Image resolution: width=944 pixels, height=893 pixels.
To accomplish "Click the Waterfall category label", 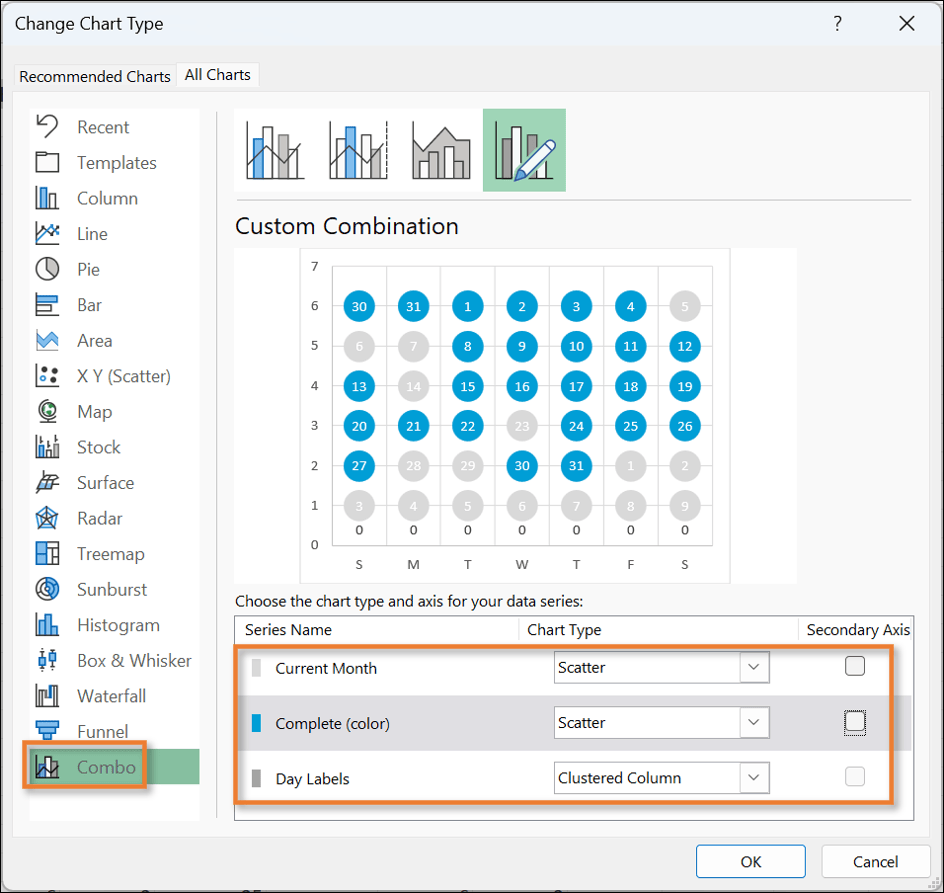I will [112, 696].
